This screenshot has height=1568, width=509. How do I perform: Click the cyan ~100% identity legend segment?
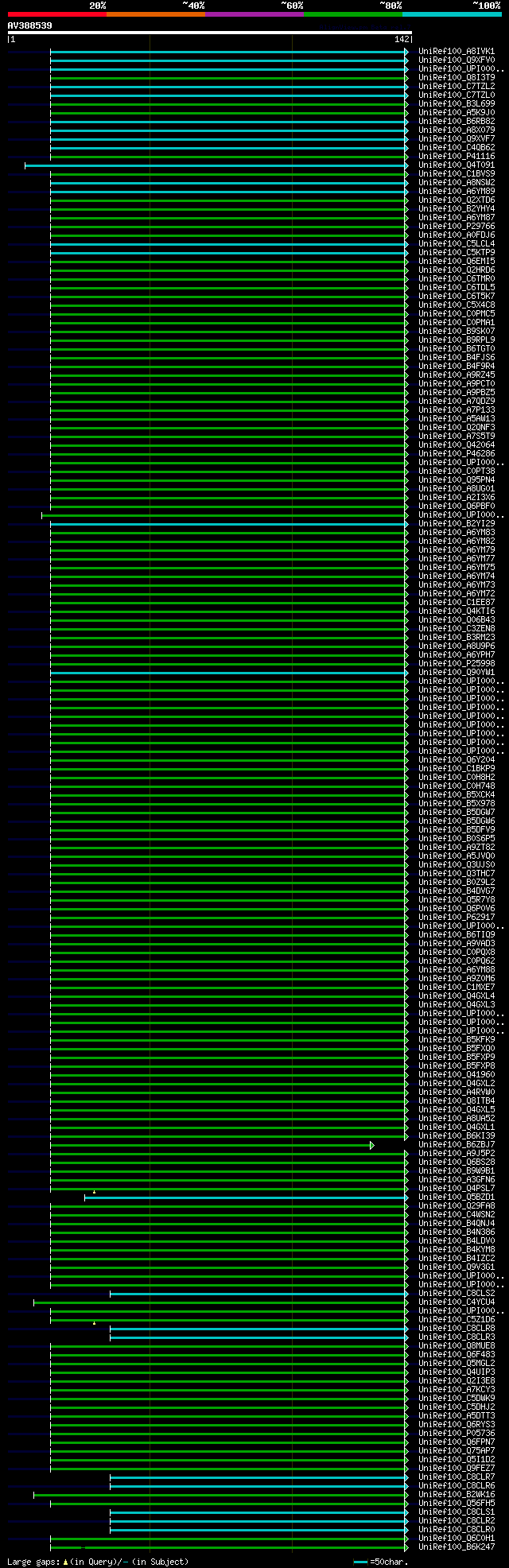452,14
